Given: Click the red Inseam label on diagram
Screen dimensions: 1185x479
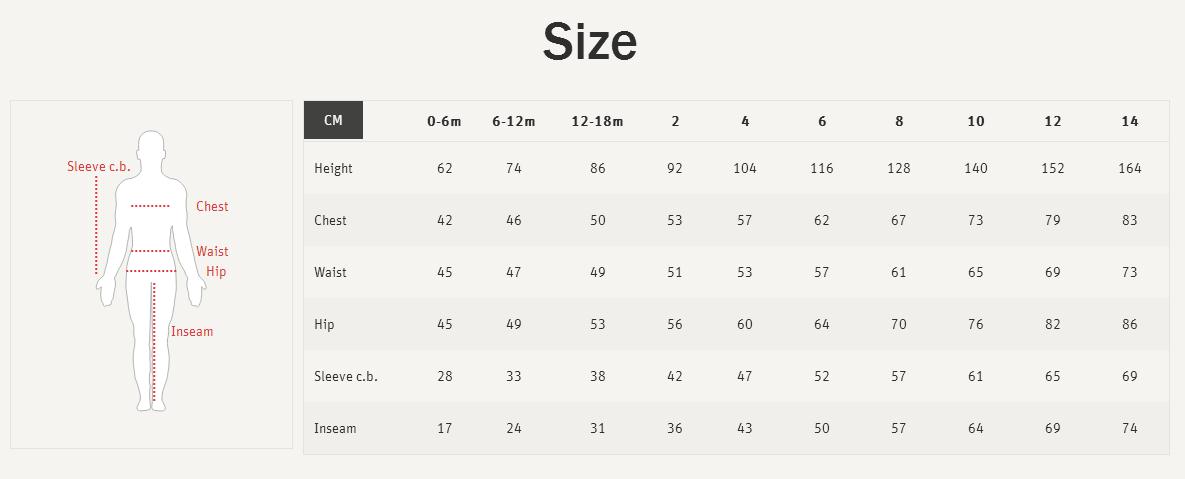Looking at the screenshot, I should [192, 332].
